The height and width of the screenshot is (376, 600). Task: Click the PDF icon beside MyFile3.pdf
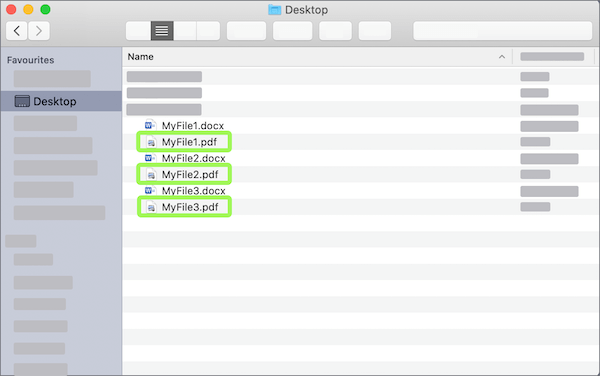tap(152, 207)
